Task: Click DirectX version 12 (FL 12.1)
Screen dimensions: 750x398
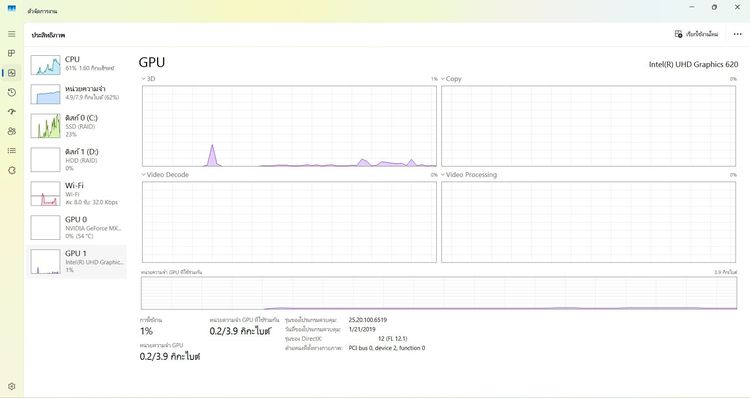Action: point(393,339)
